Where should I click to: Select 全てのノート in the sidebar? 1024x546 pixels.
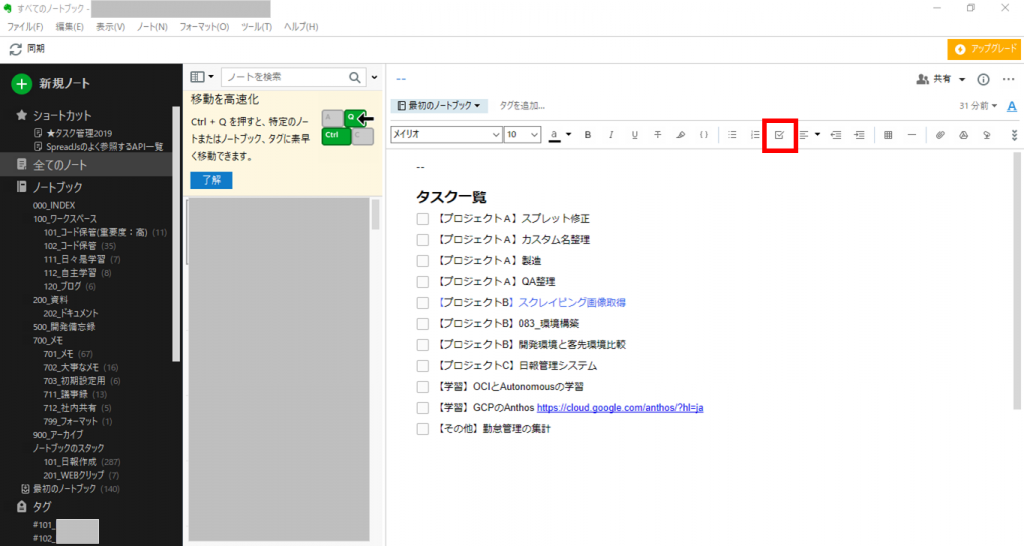tap(86, 165)
